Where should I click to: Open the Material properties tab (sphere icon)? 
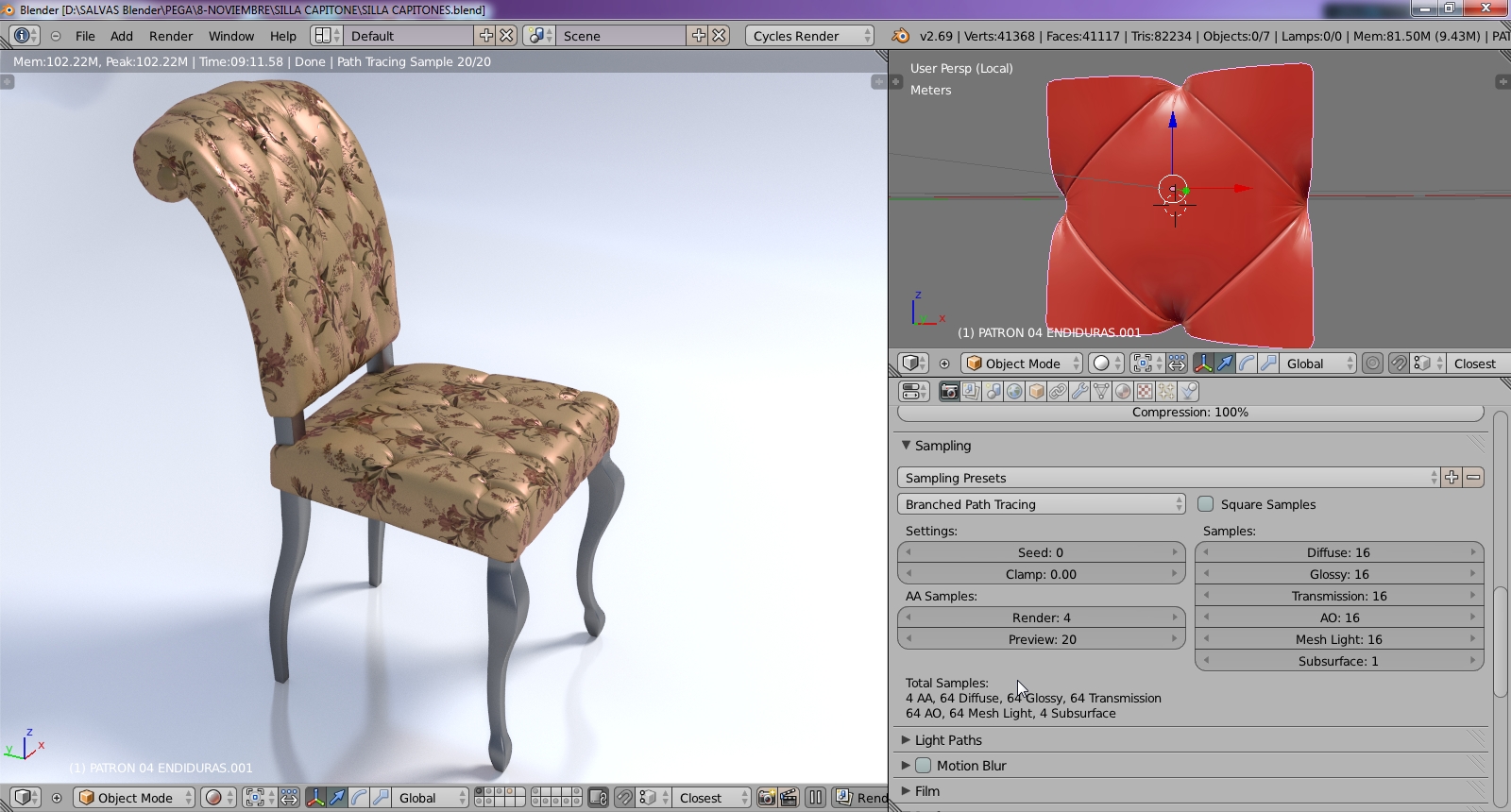(x=1123, y=391)
